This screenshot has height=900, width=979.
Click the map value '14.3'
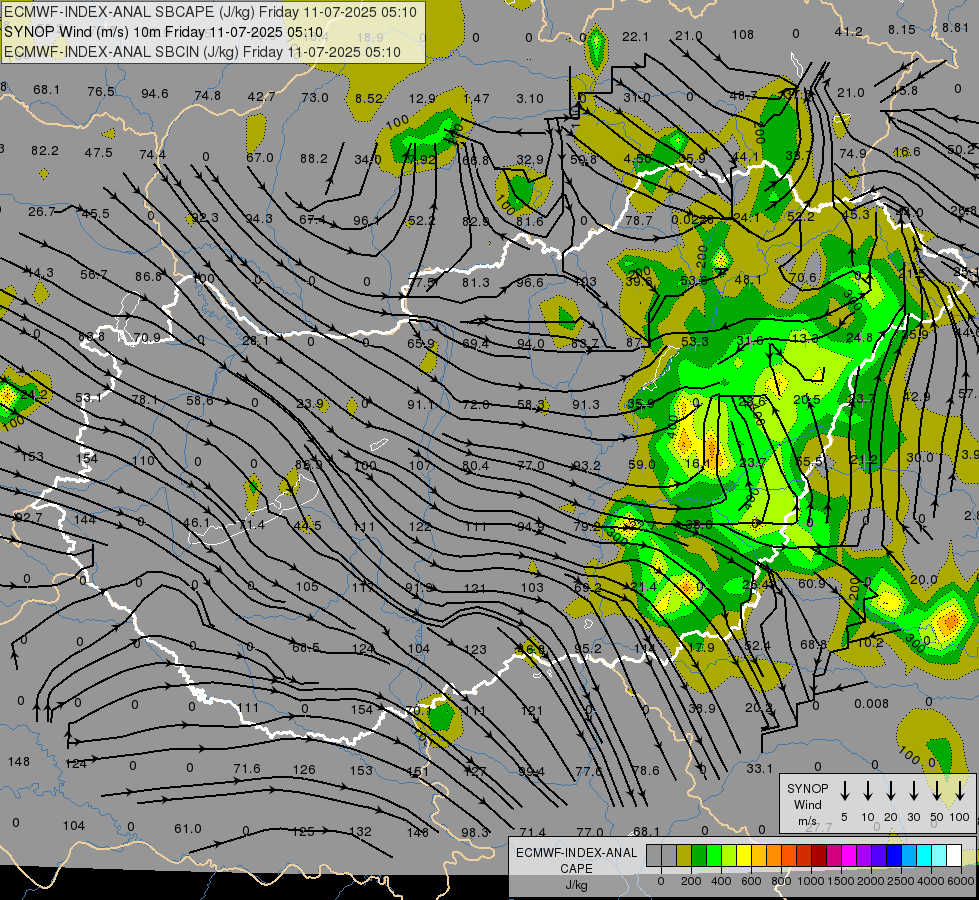(x=40, y=273)
